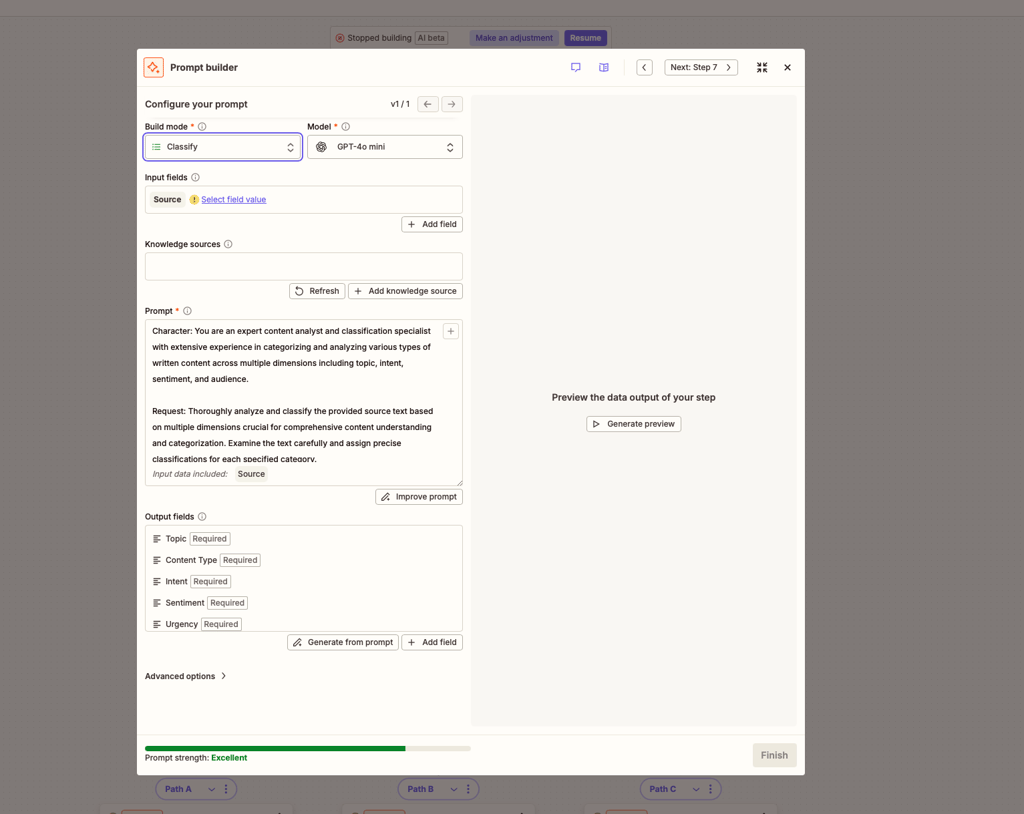Click the warning icon next to Source
This screenshot has width=1024, height=814.
[194, 200]
